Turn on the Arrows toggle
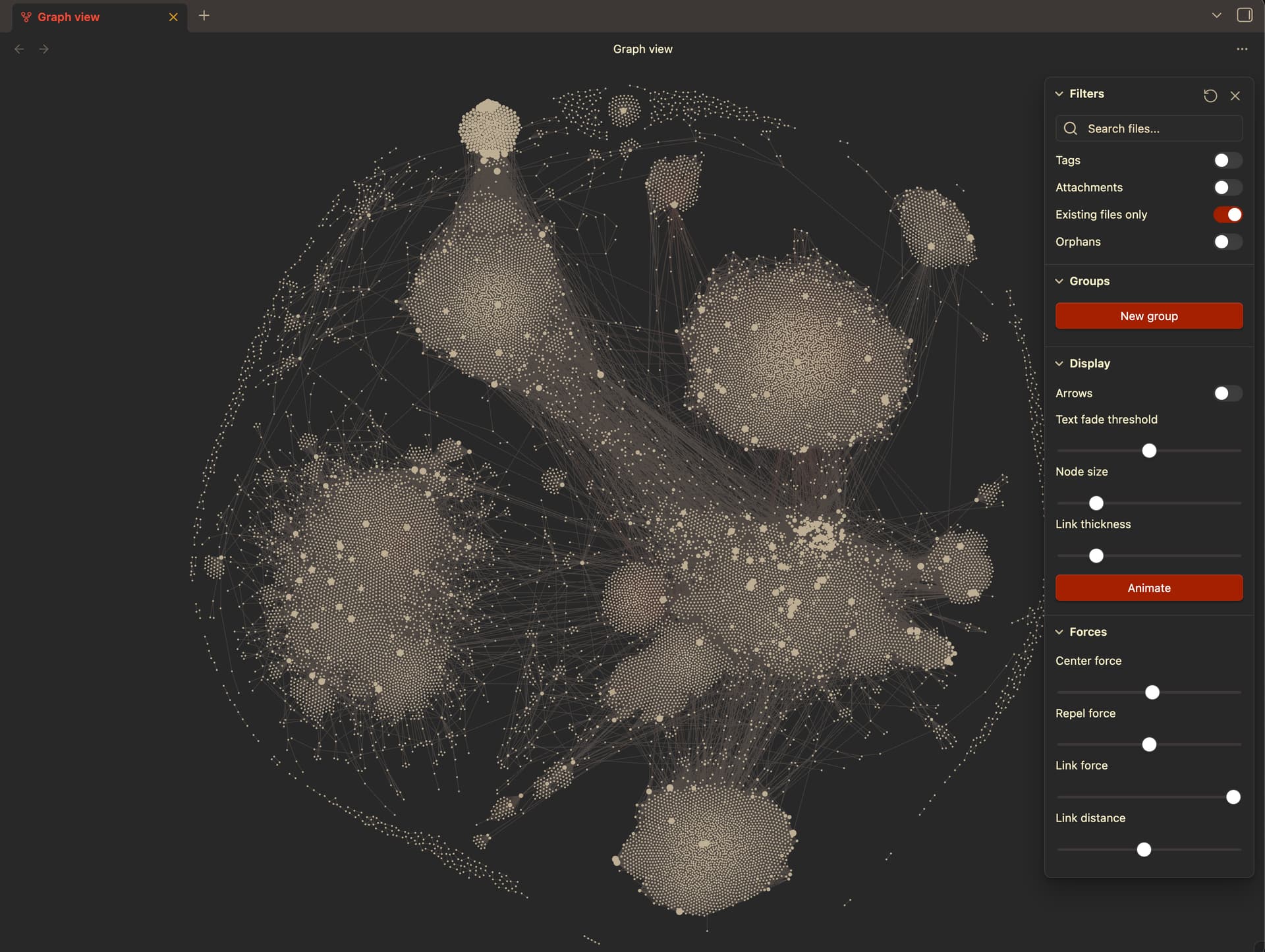This screenshot has height=952, width=1265. click(1227, 393)
